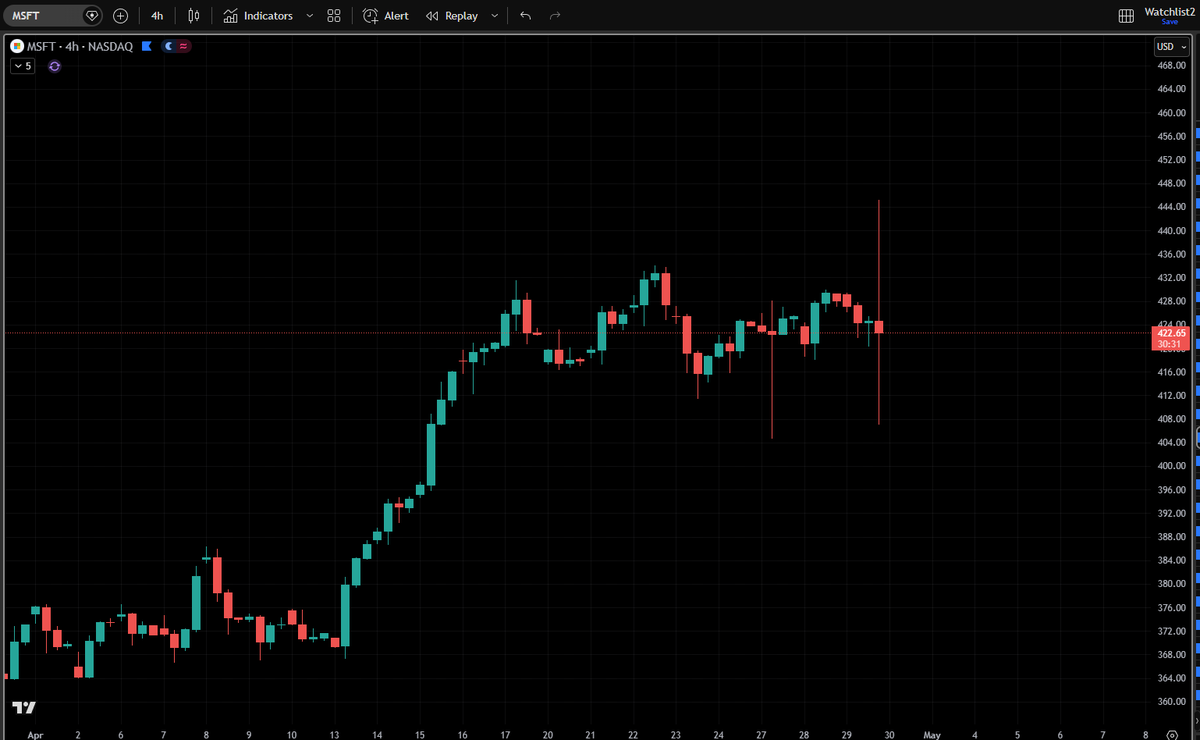Click the May label on time axis

coord(932,734)
